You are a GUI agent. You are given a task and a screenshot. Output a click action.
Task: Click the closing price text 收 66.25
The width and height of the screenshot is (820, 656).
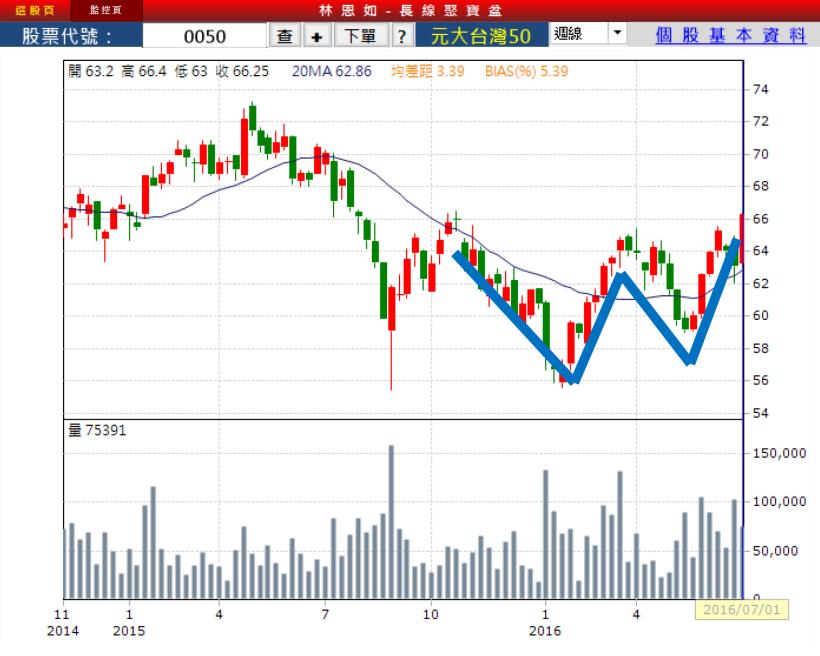point(242,71)
